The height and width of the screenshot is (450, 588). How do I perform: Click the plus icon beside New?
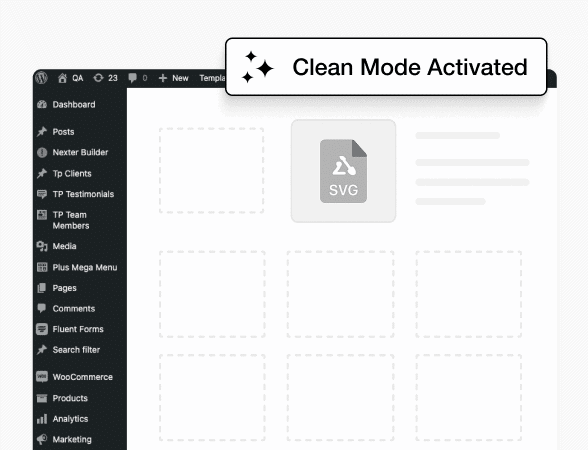(x=163, y=78)
